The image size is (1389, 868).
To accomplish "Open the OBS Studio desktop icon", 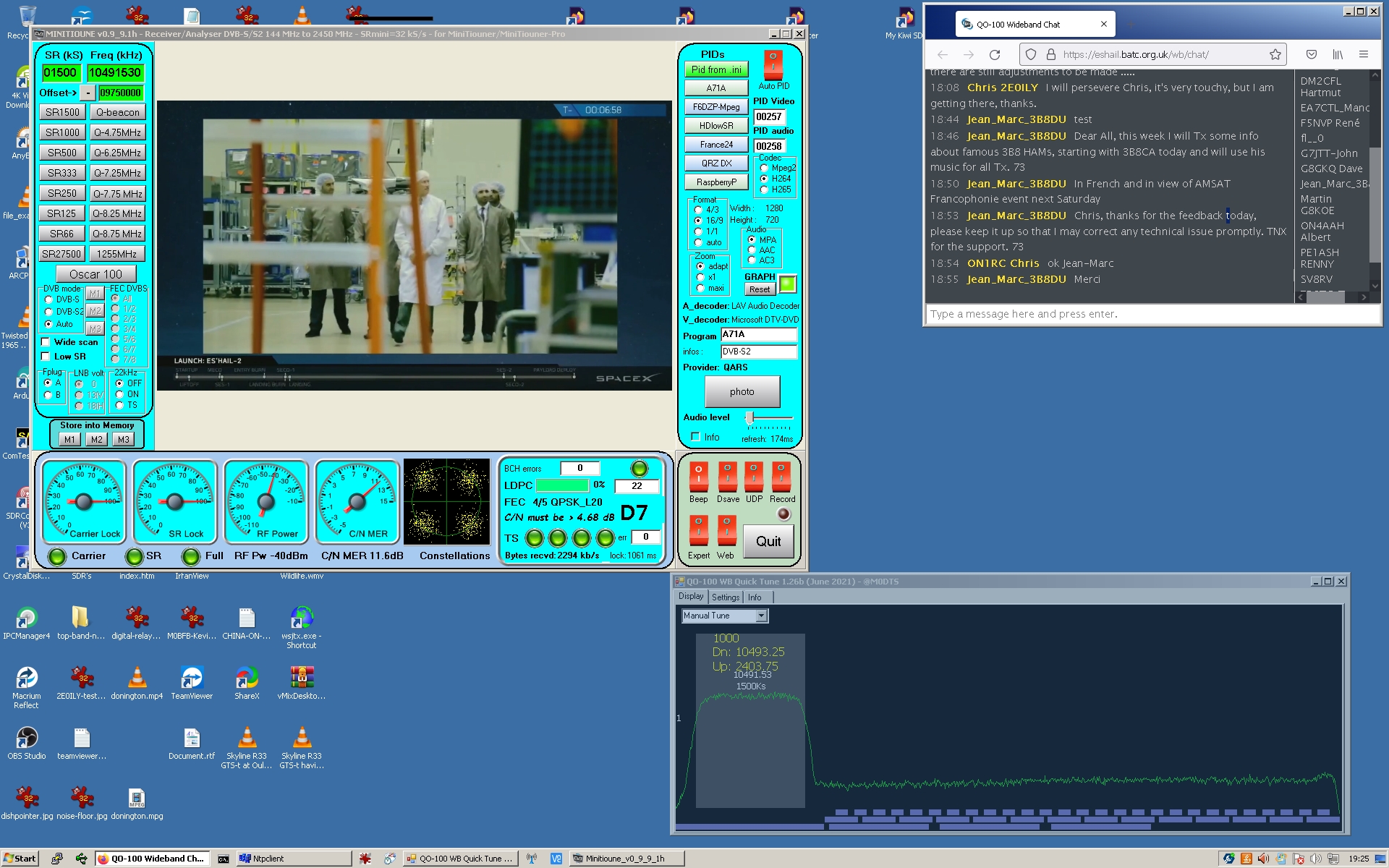I will (x=27, y=743).
